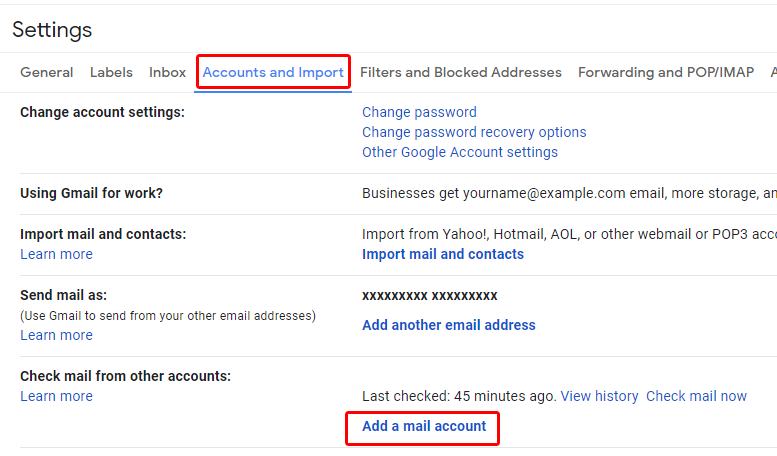Click Learn more under Check mail from other accounts
Image resolution: width=777 pixels, height=456 pixels.
56,396
